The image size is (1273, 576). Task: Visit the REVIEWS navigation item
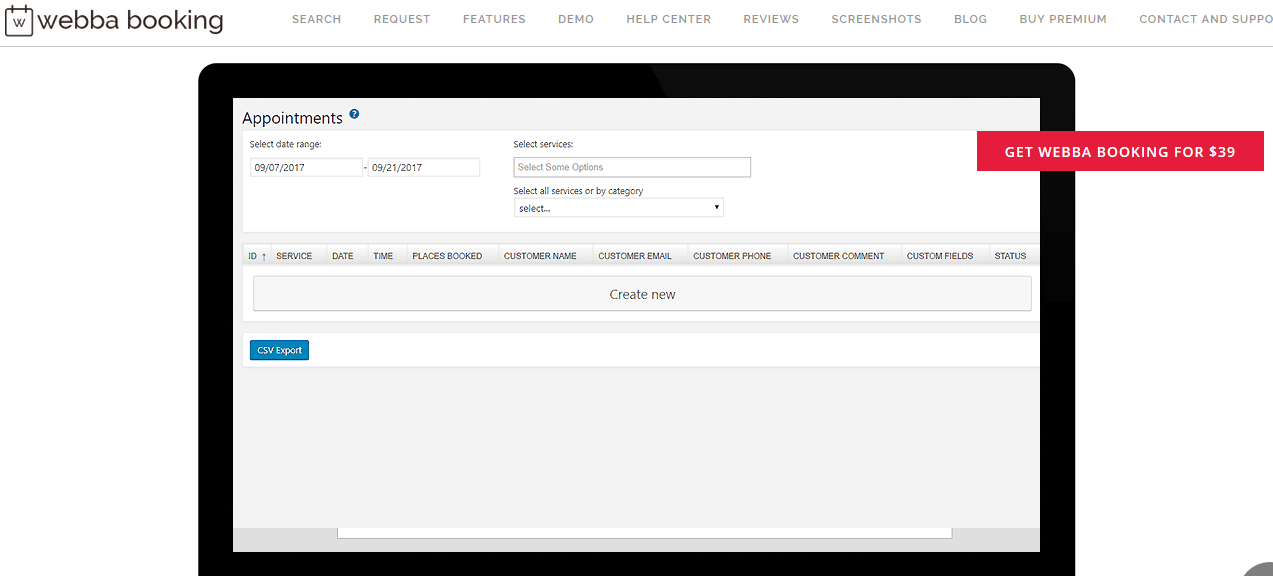771,19
